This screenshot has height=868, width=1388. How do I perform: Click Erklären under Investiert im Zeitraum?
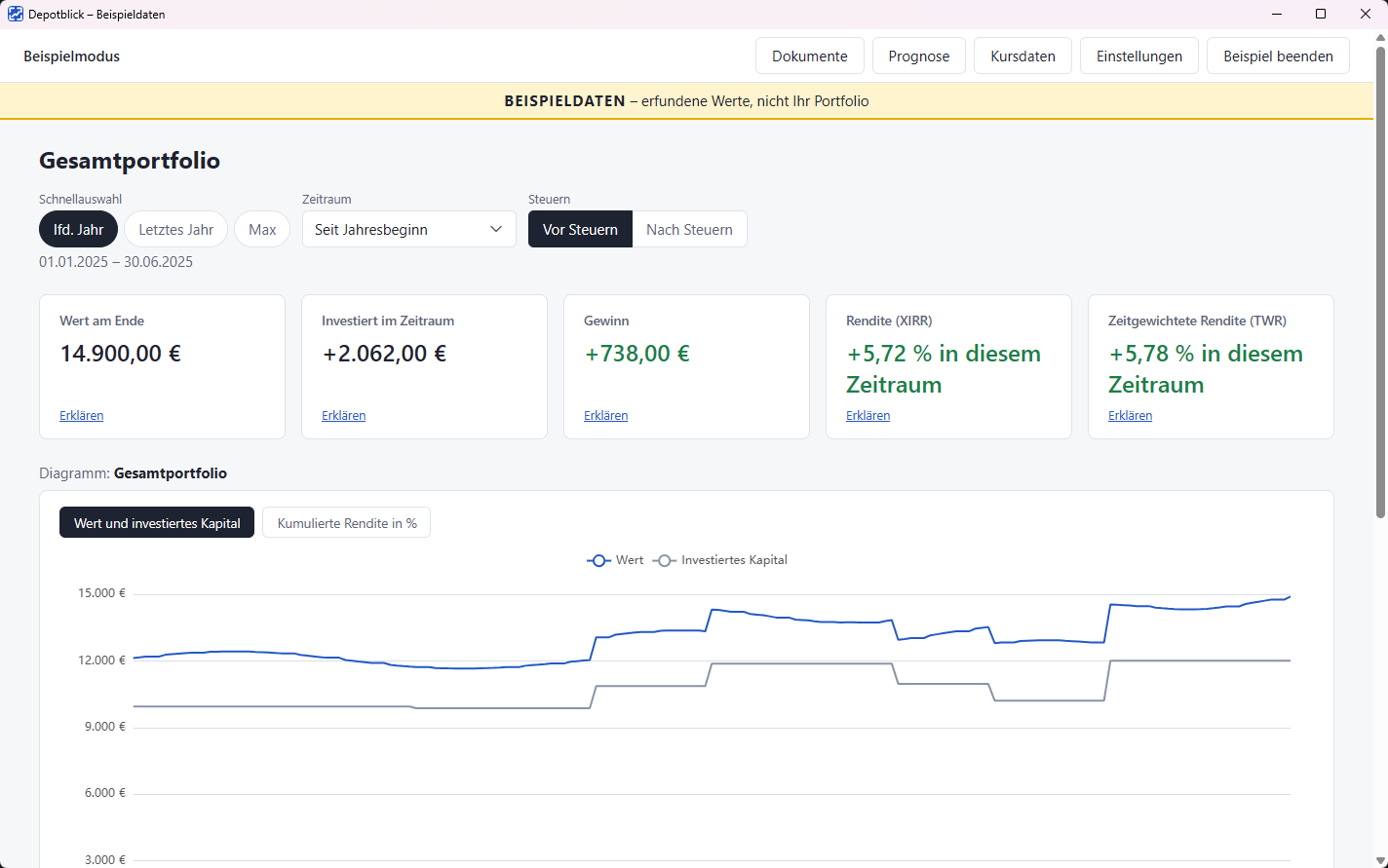click(344, 416)
